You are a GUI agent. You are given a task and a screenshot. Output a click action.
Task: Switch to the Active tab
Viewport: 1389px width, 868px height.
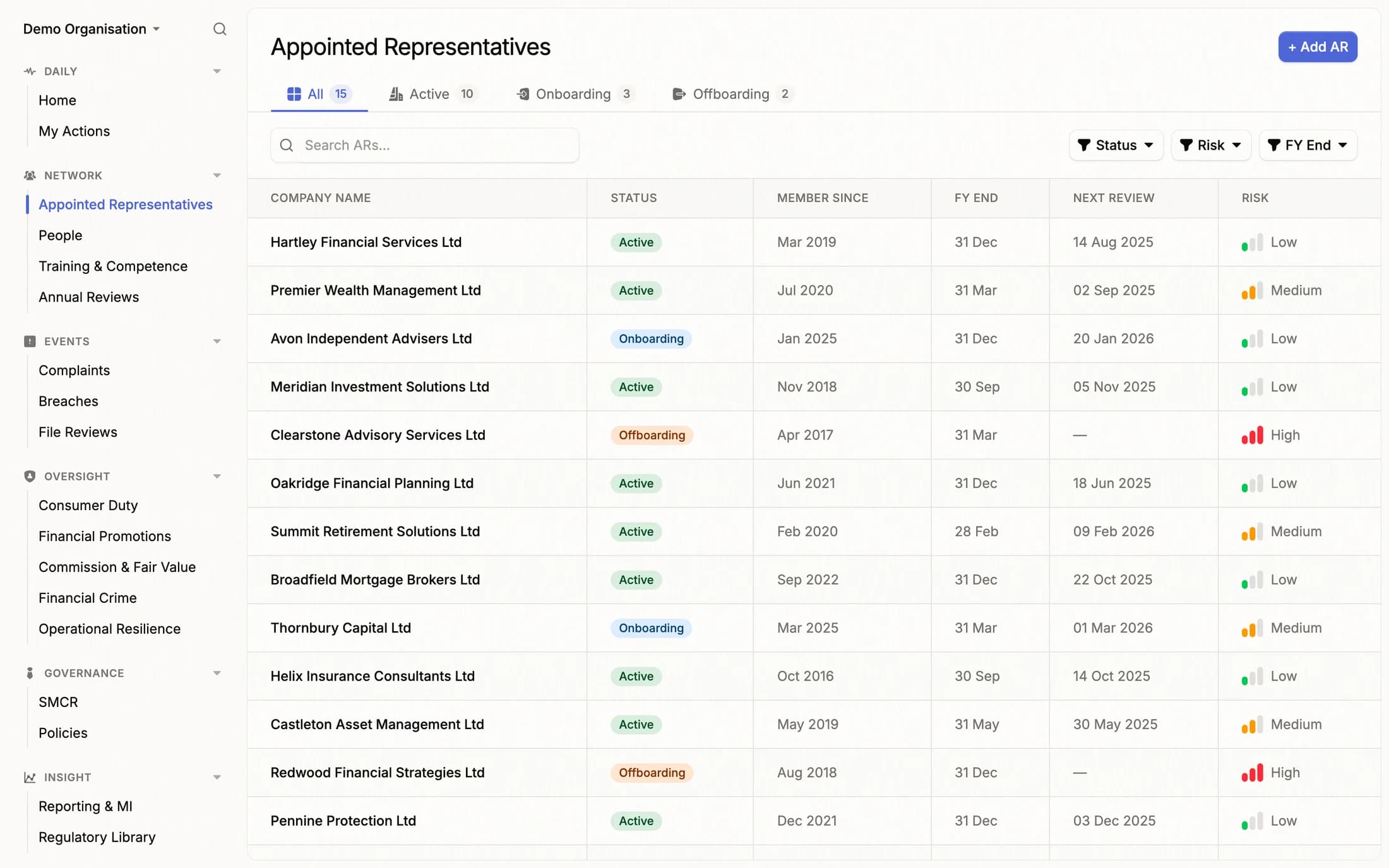click(x=433, y=94)
